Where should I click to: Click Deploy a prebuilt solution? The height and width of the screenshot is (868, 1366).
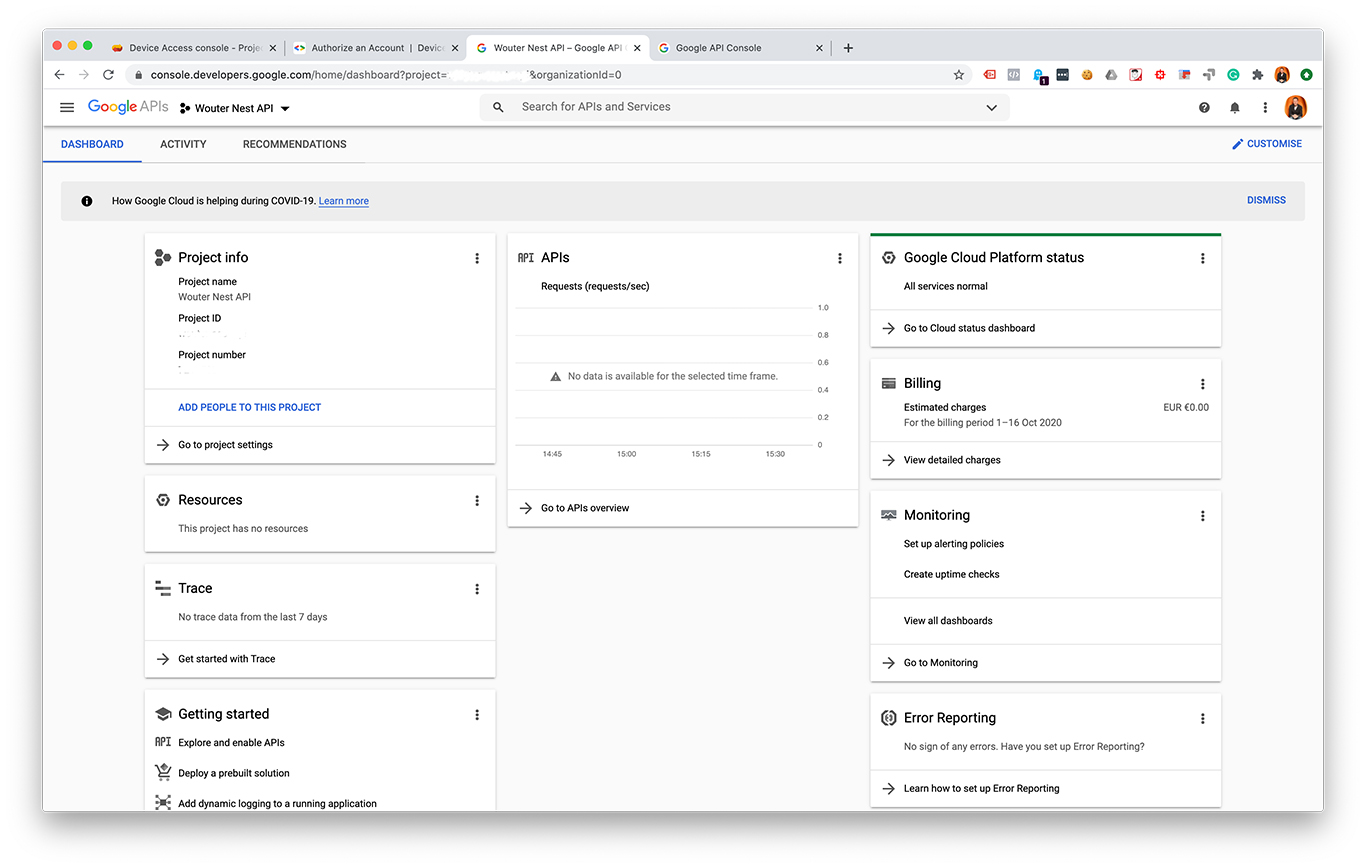pos(234,773)
